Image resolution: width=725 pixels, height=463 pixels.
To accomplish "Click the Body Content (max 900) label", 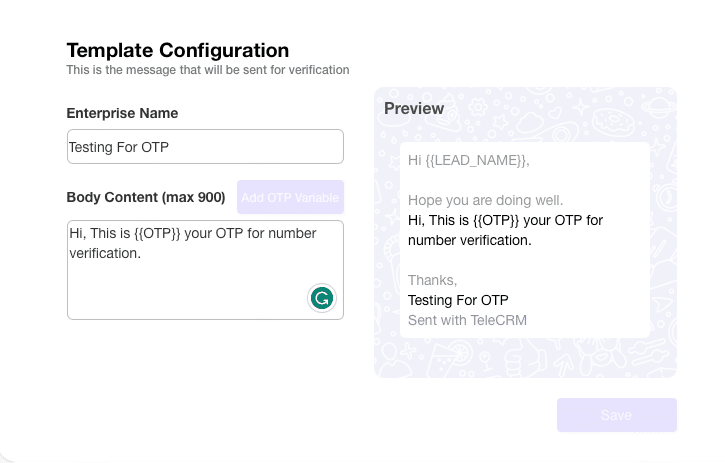I will [x=146, y=197].
